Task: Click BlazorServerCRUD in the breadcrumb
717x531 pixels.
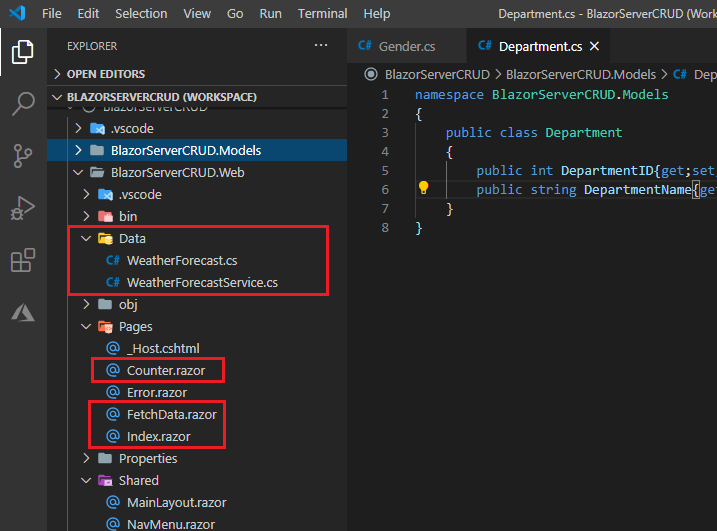Action: click(437, 74)
